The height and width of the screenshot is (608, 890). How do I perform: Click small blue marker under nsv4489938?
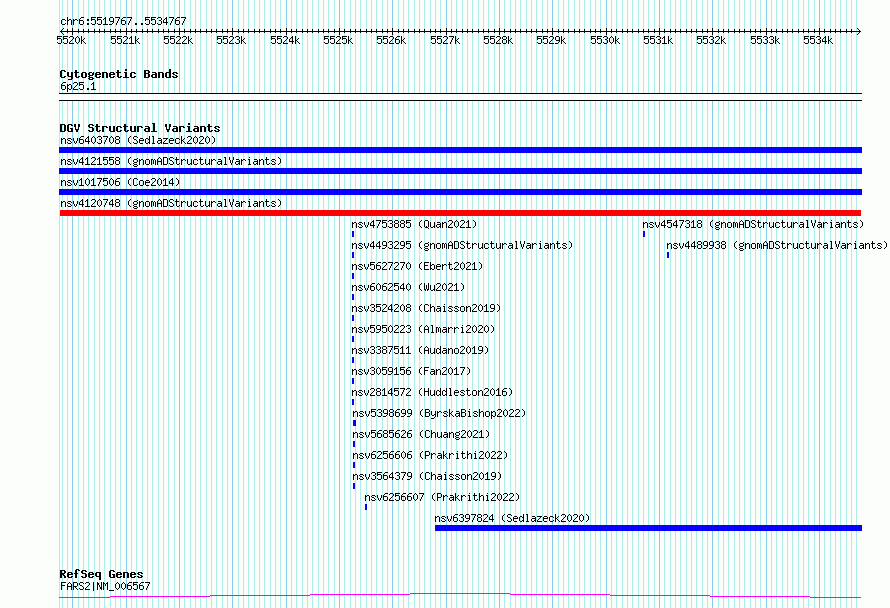(x=668, y=255)
